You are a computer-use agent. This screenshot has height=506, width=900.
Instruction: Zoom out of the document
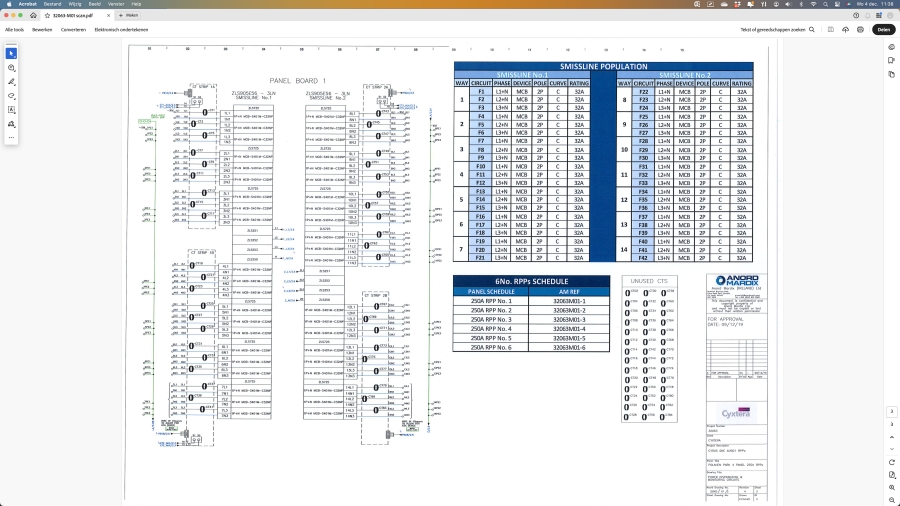pos(890,499)
